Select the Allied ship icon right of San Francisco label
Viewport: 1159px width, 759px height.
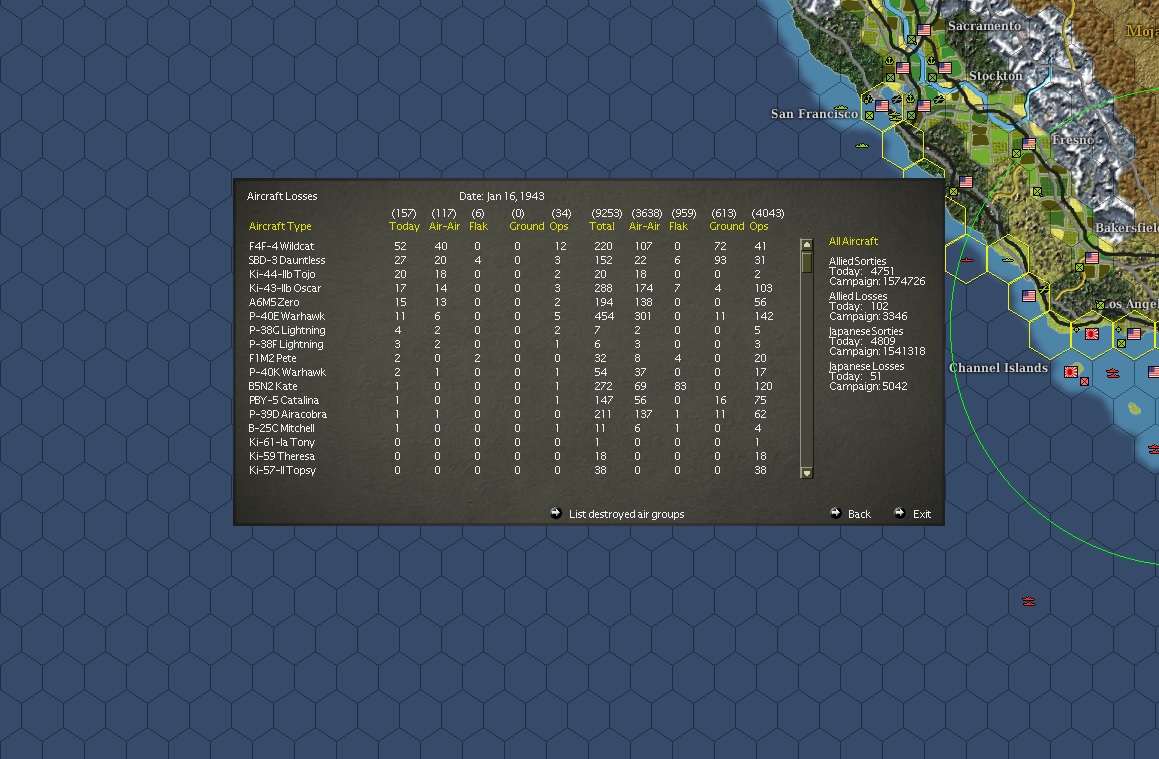894,116
